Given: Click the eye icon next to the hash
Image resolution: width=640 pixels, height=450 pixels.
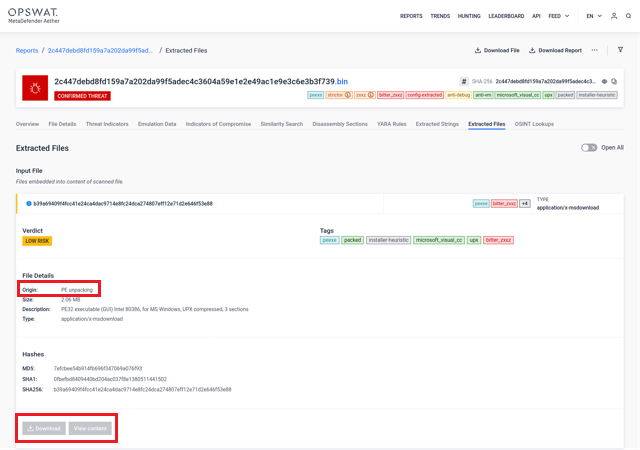Looking at the screenshot, I should [604, 81].
